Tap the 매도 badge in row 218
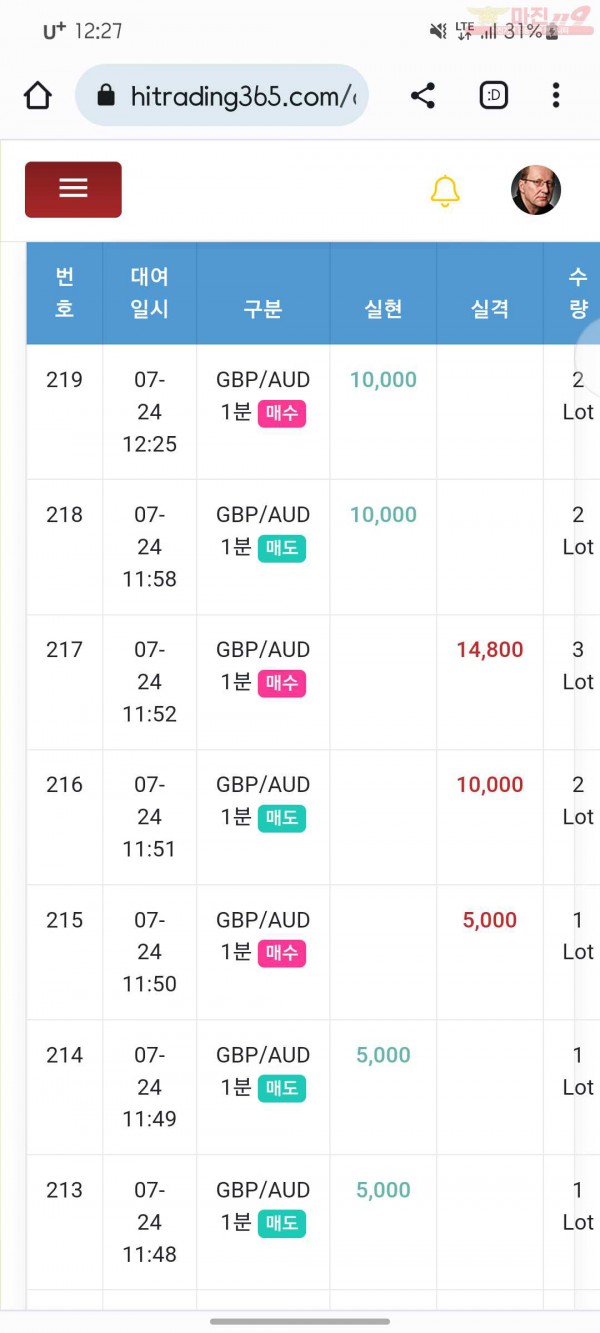Viewport: 600px width, 1333px height. (282, 549)
